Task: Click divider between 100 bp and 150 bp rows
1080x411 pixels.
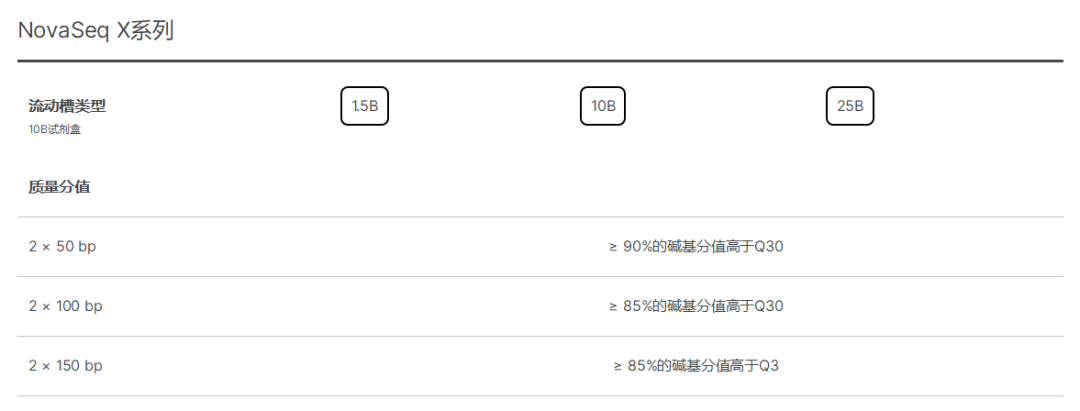Action: tap(540, 337)
